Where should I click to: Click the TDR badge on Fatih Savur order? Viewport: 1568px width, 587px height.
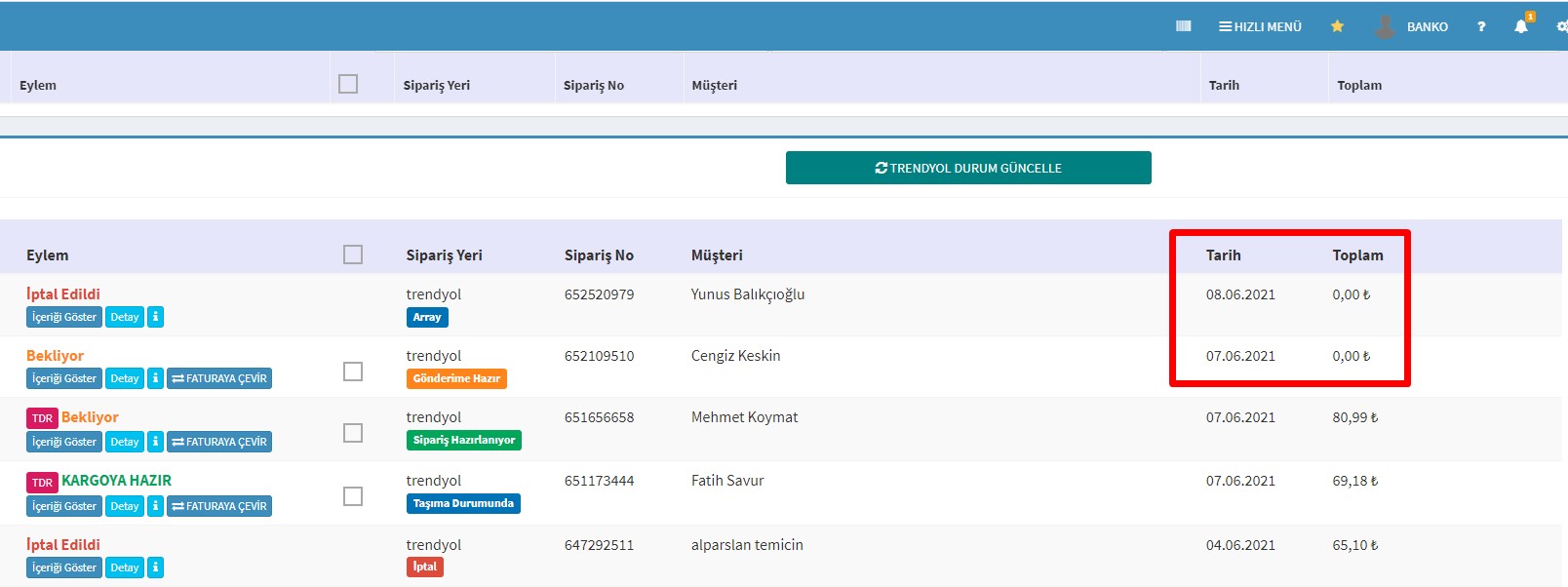pyautogui.click(x=42, y=482)
